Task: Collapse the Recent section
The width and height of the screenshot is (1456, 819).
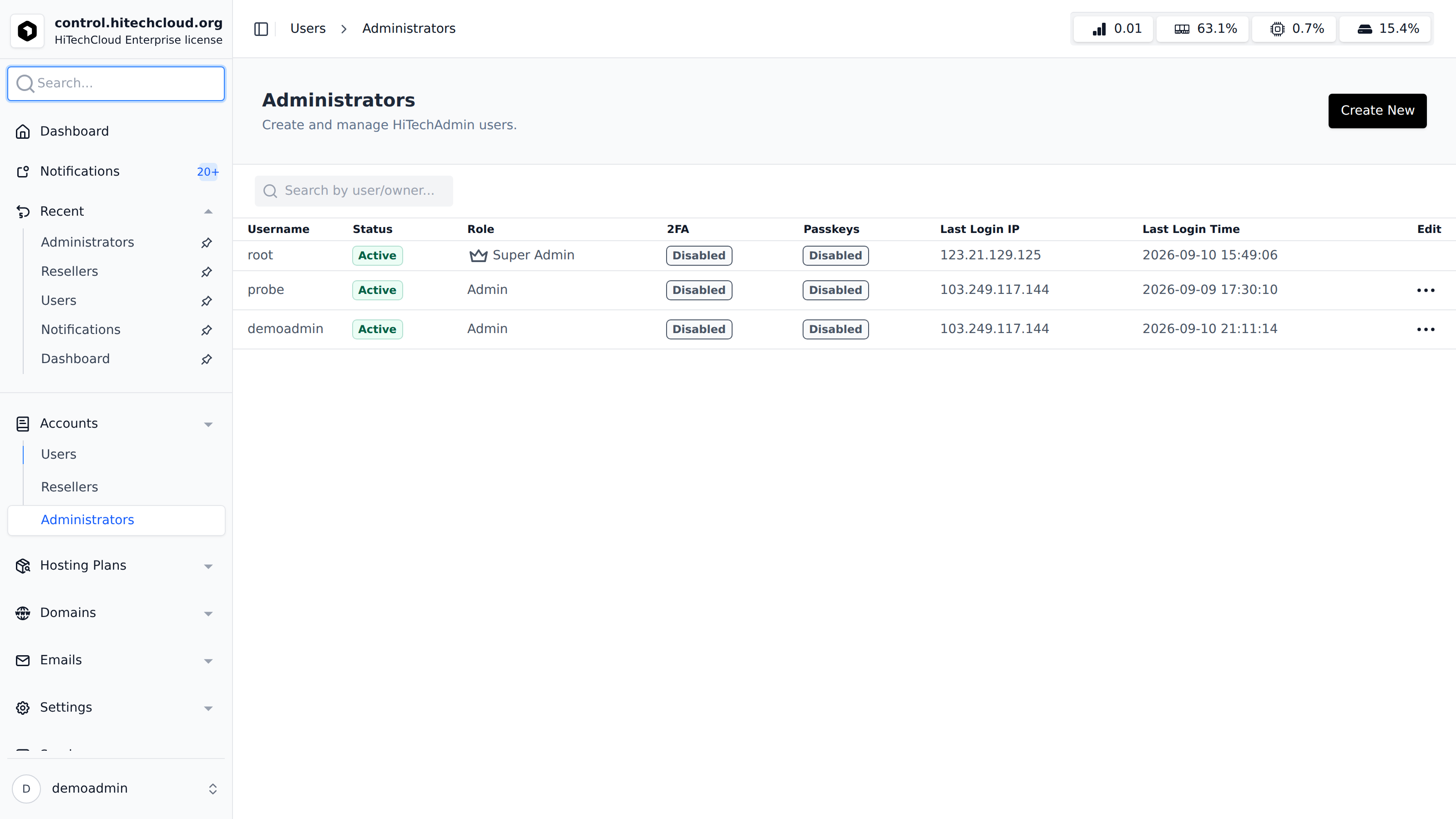Action: (208, 212)
